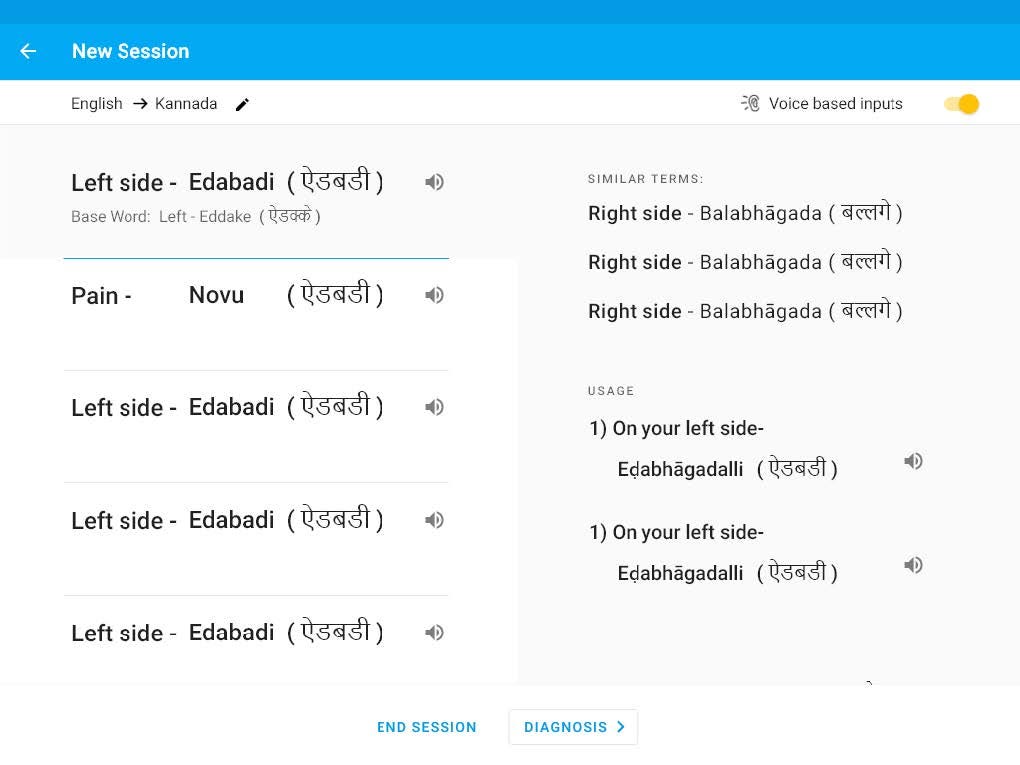
Task: Play audio on bottom 'Edabadi' list entry
Action: [434, 632]
